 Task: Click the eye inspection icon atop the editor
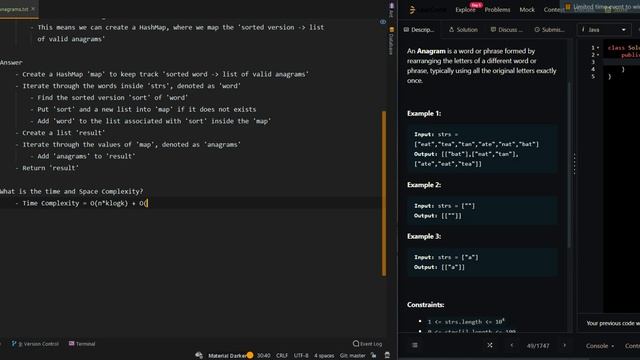click(383, 22)
